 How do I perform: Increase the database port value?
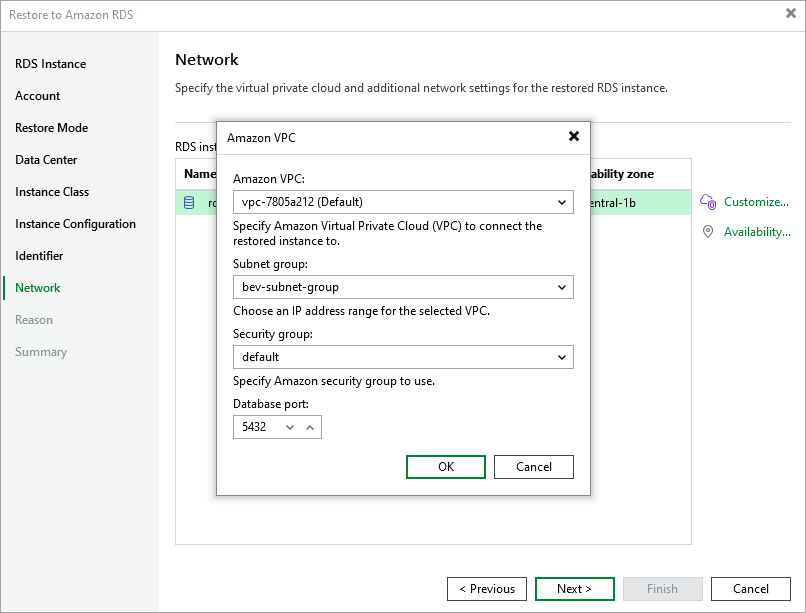pyautogui.click(x=310, y=427)
